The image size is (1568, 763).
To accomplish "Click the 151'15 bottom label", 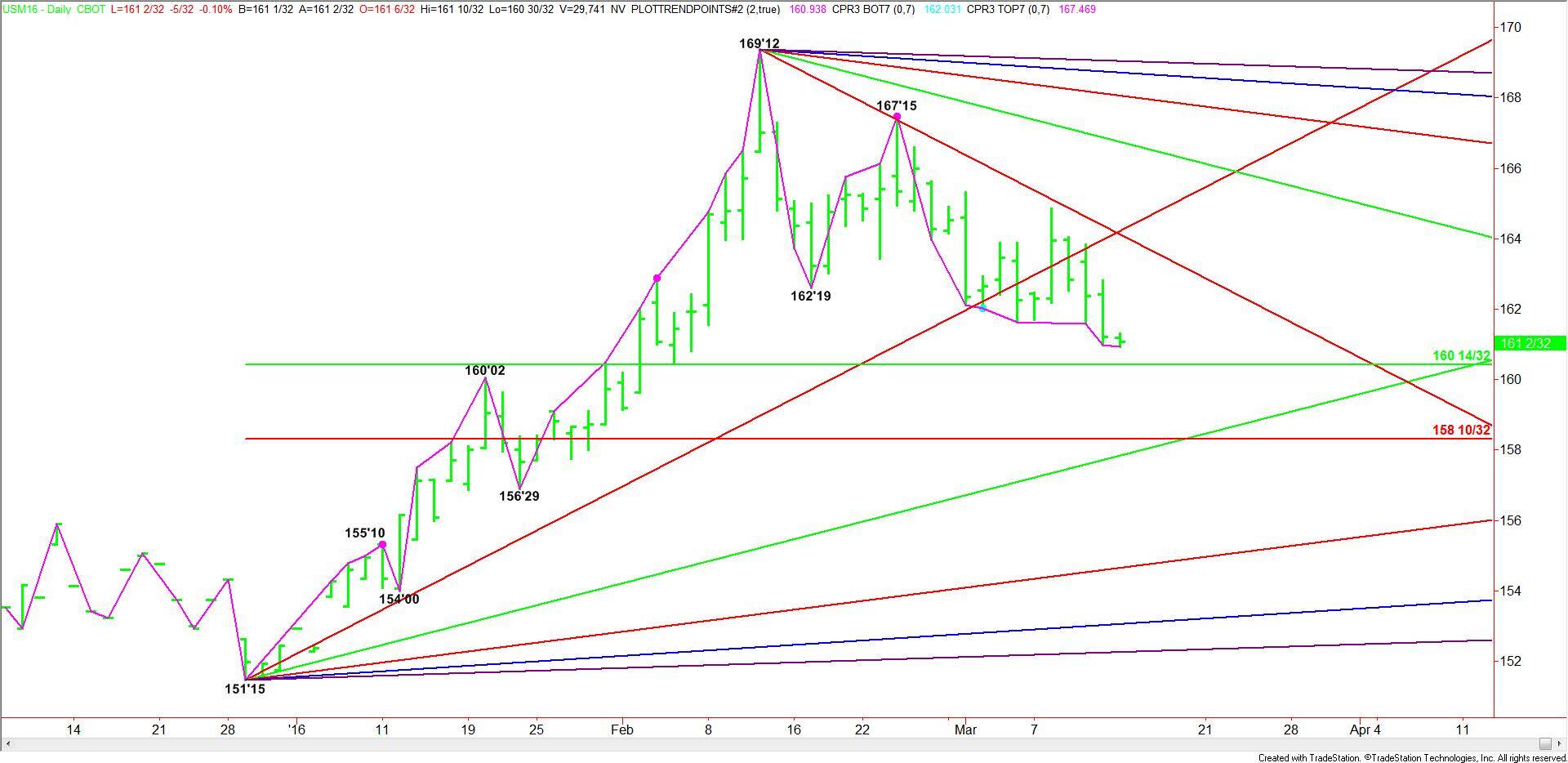I will [245, 689].
